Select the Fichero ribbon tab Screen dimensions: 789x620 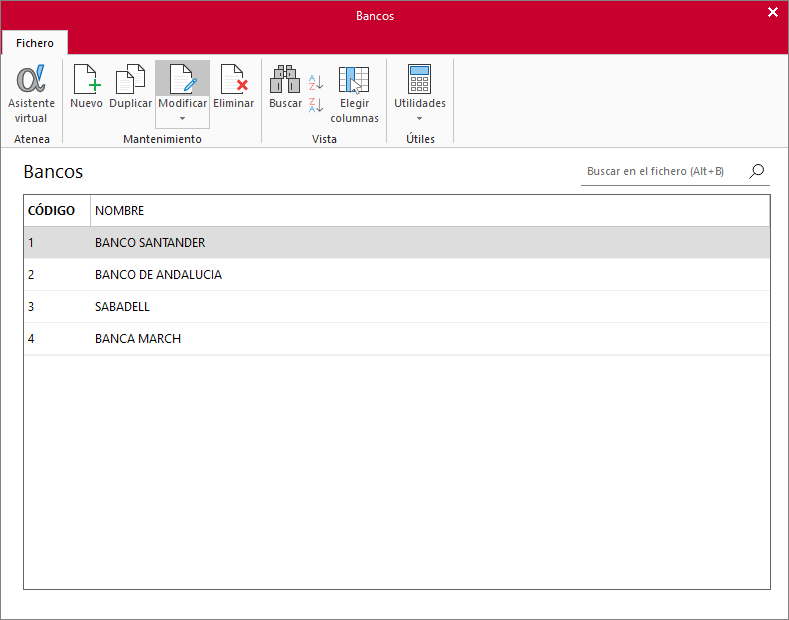click(x=35, y=43)
